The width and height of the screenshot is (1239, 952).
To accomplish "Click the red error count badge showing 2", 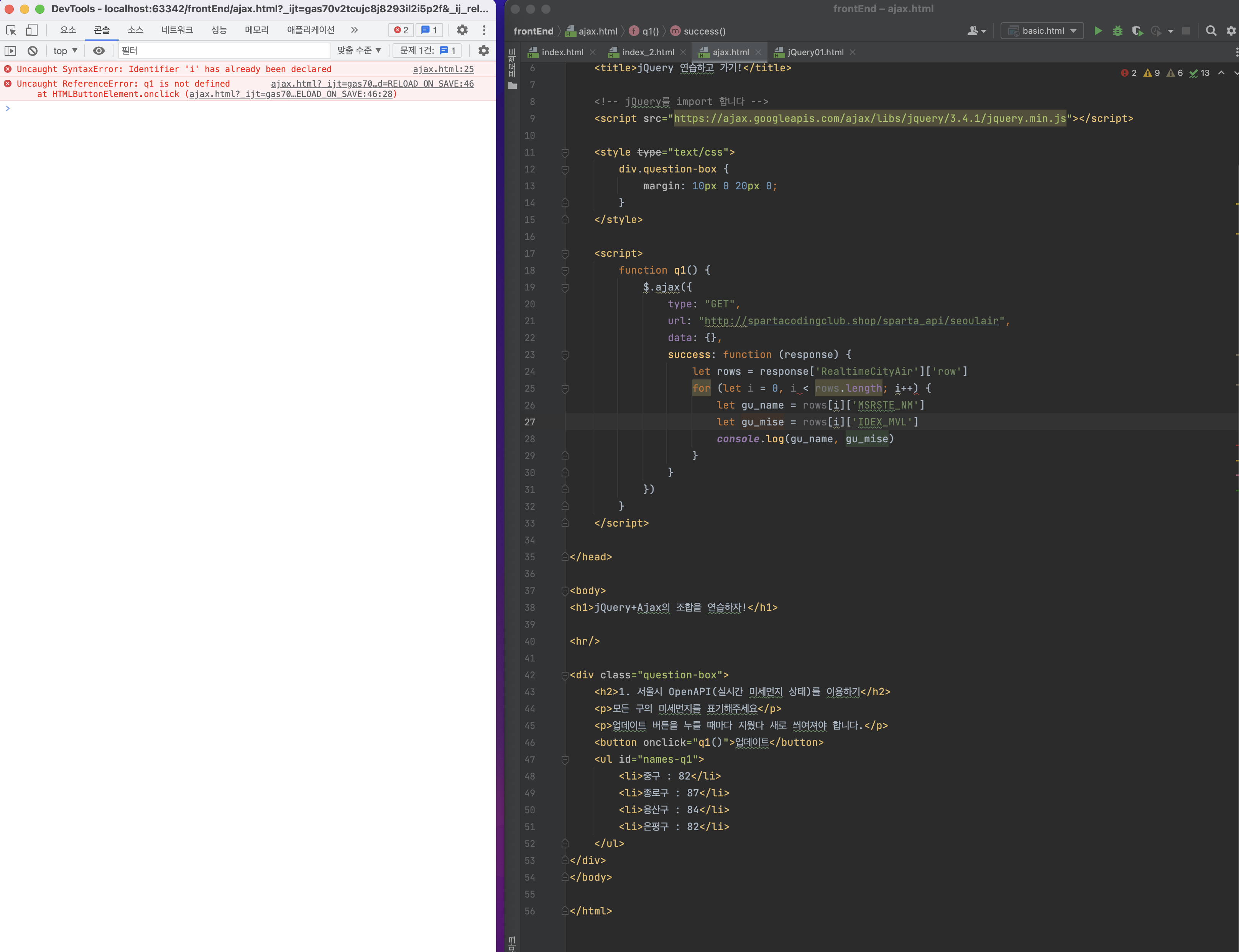I will tap(401, 30).
